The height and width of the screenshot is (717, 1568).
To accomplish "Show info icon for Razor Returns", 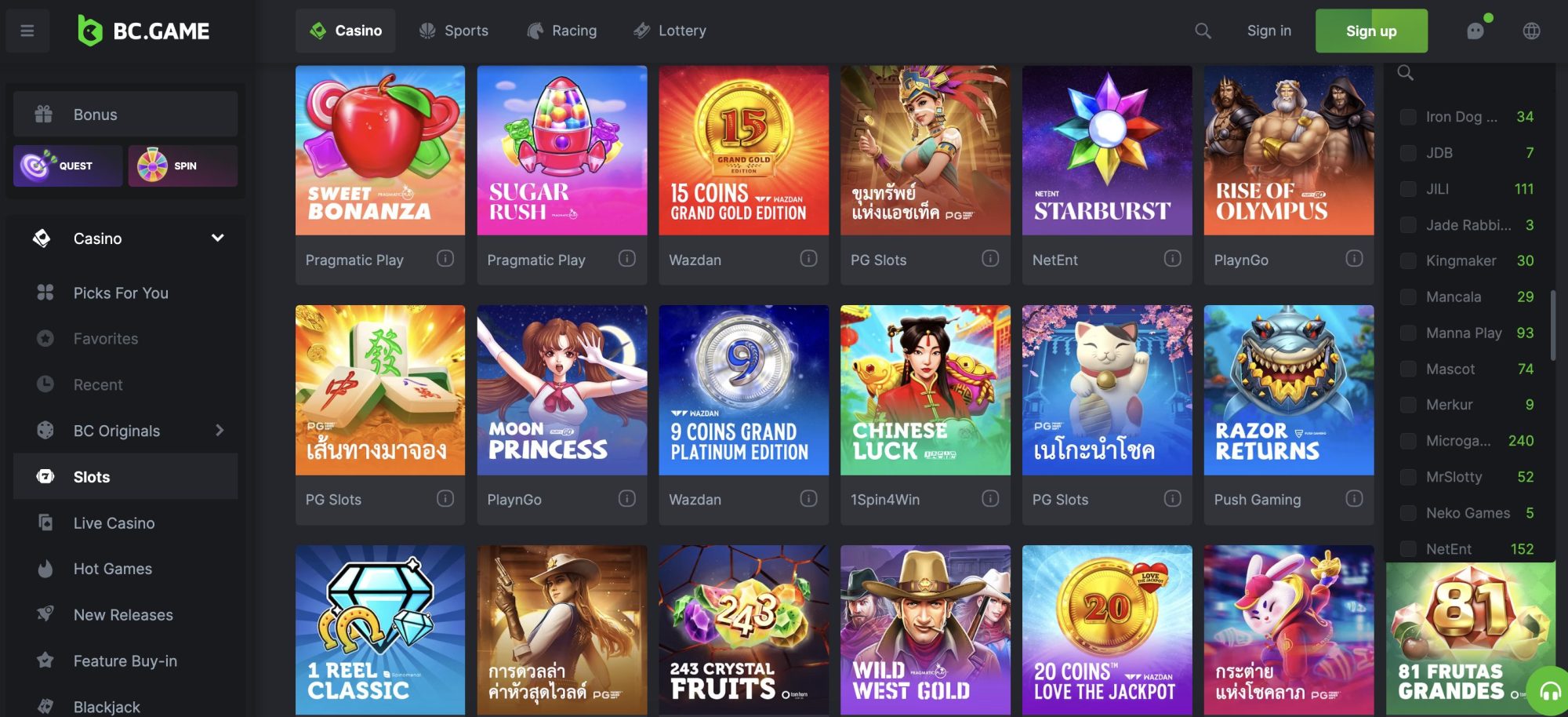I will click(1354, 499).
